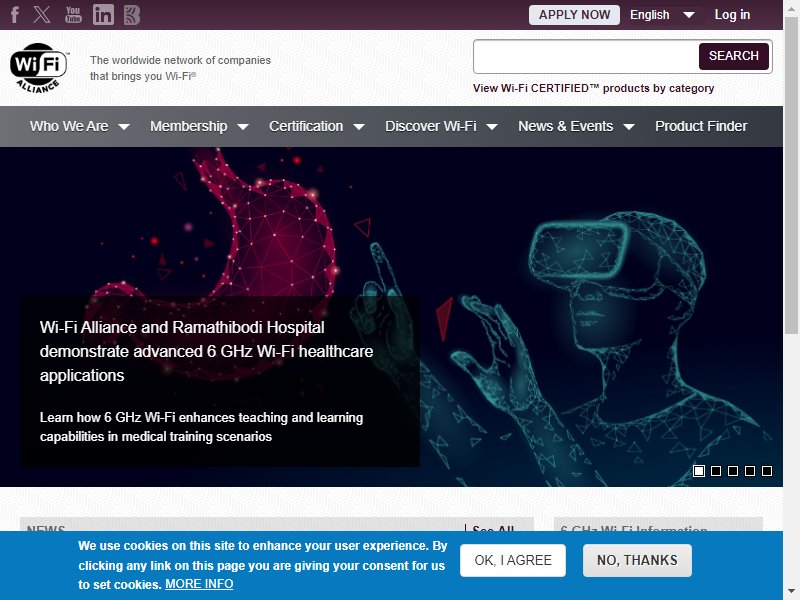The height and width of the screenshot is (600, 800).
Task: Open the English language dropdown
Action: click(x=662, y=15)
